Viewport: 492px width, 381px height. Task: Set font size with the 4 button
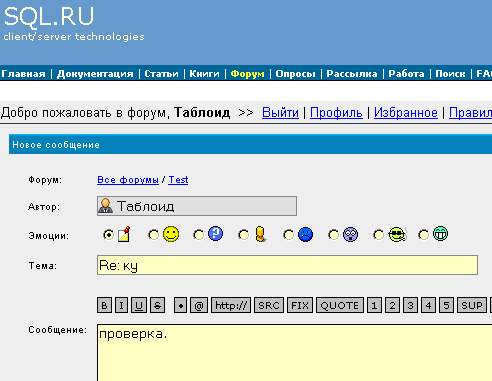click(x=428, y=305)
